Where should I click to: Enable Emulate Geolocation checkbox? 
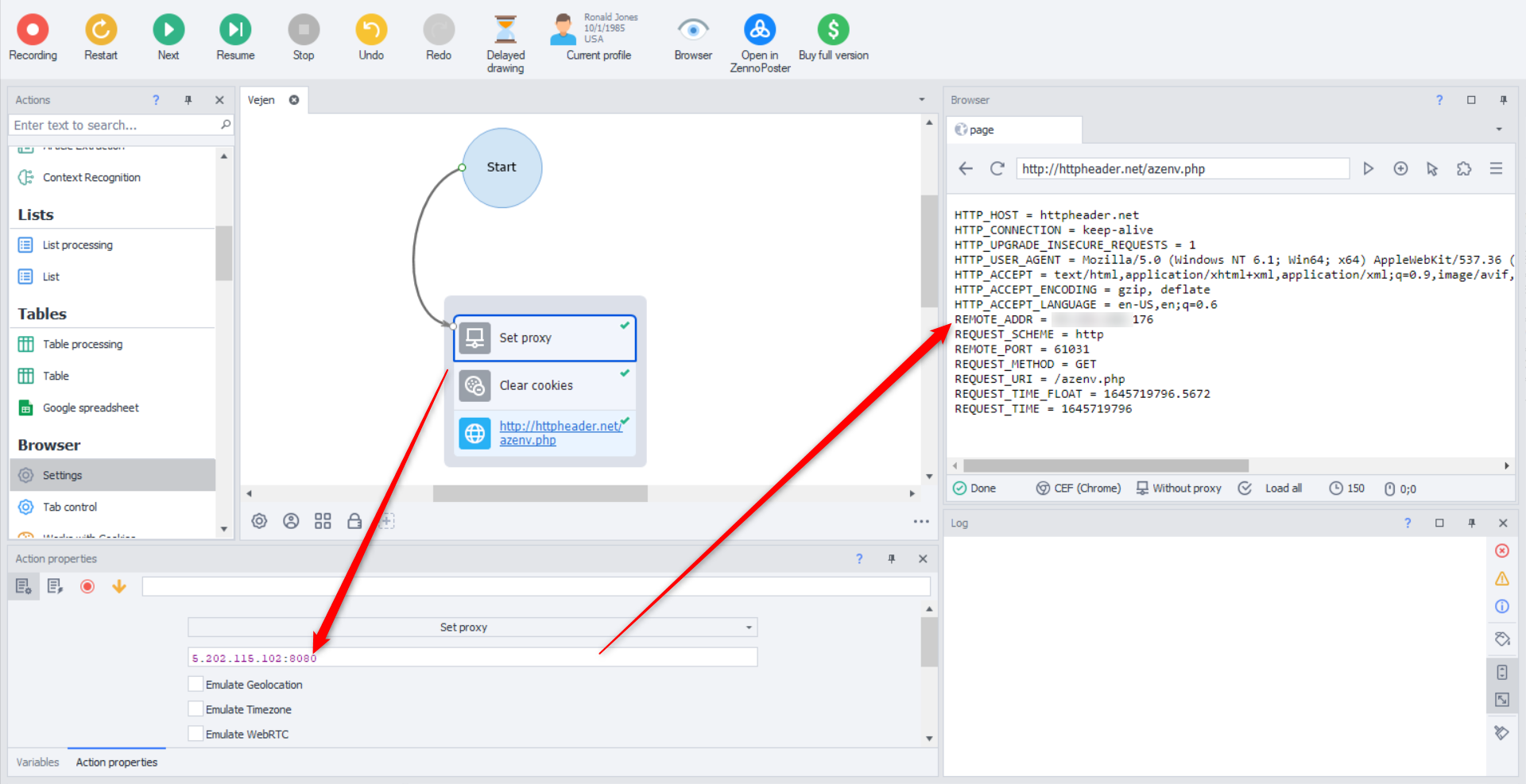(196, 684)
